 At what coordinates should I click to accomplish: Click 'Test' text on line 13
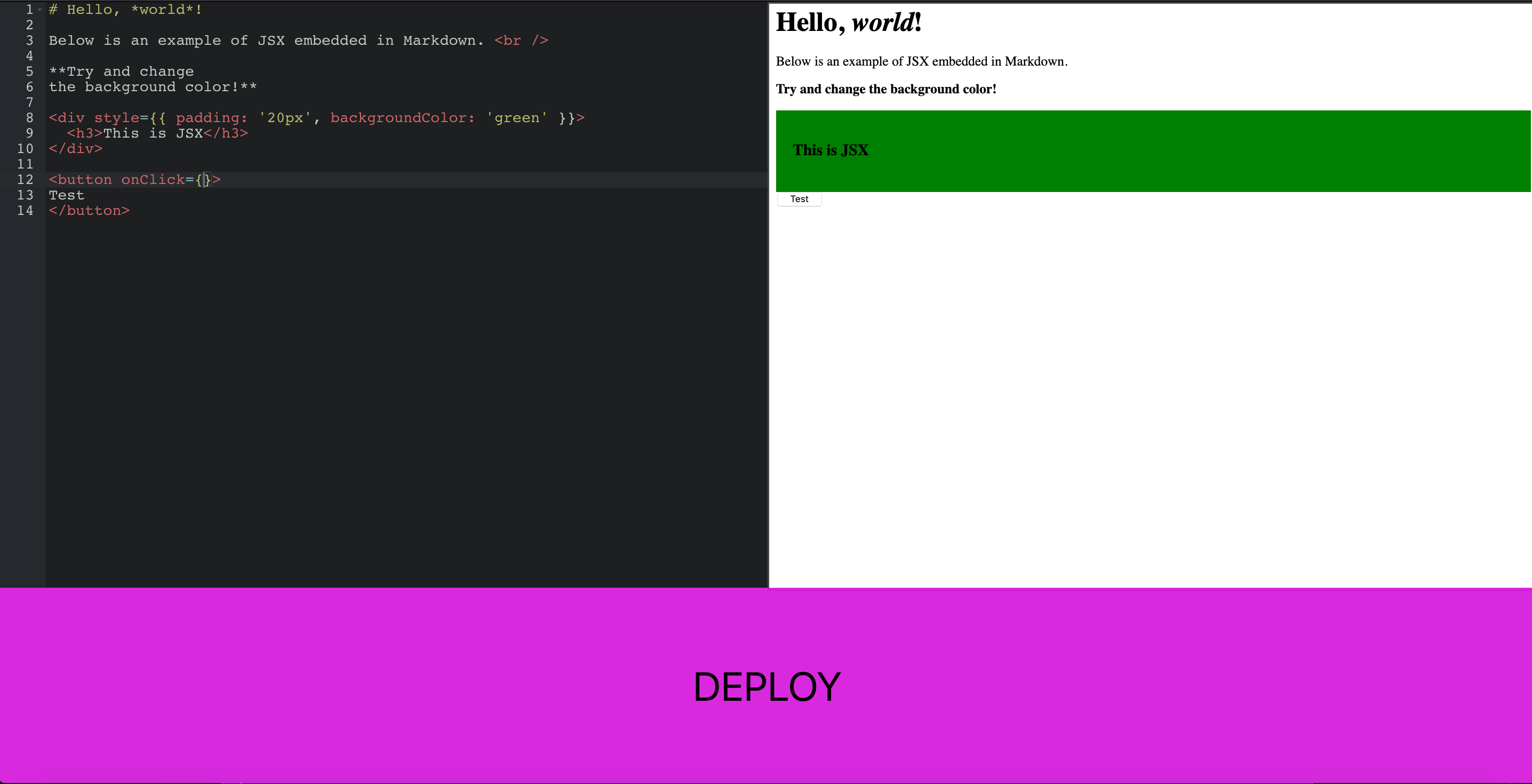[x=67, y=195]
